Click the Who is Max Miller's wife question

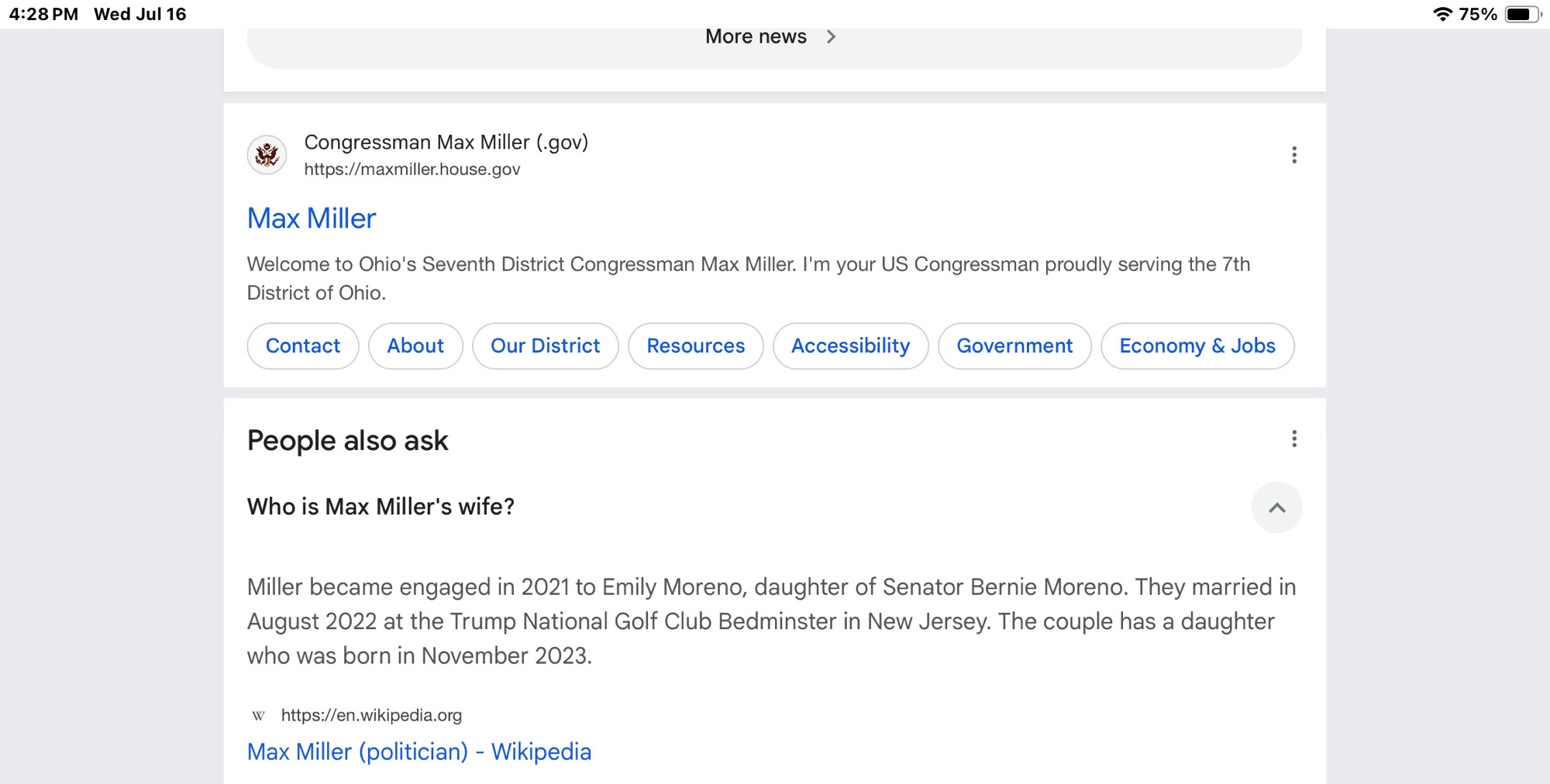(x=381, y=507)
